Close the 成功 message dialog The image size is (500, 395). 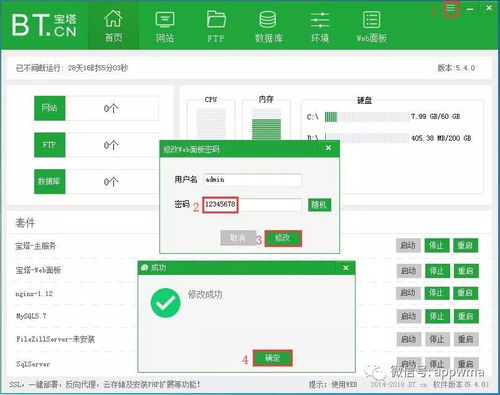pyautogui.click(x=346, y=268)
